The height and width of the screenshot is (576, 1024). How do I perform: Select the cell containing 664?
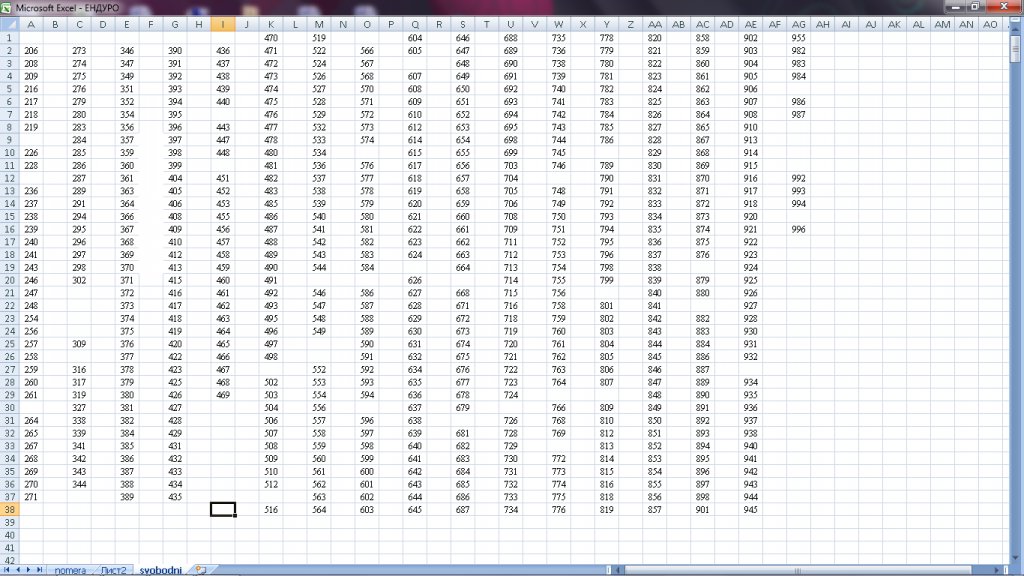pyautogui.click(x=462, y=267)
